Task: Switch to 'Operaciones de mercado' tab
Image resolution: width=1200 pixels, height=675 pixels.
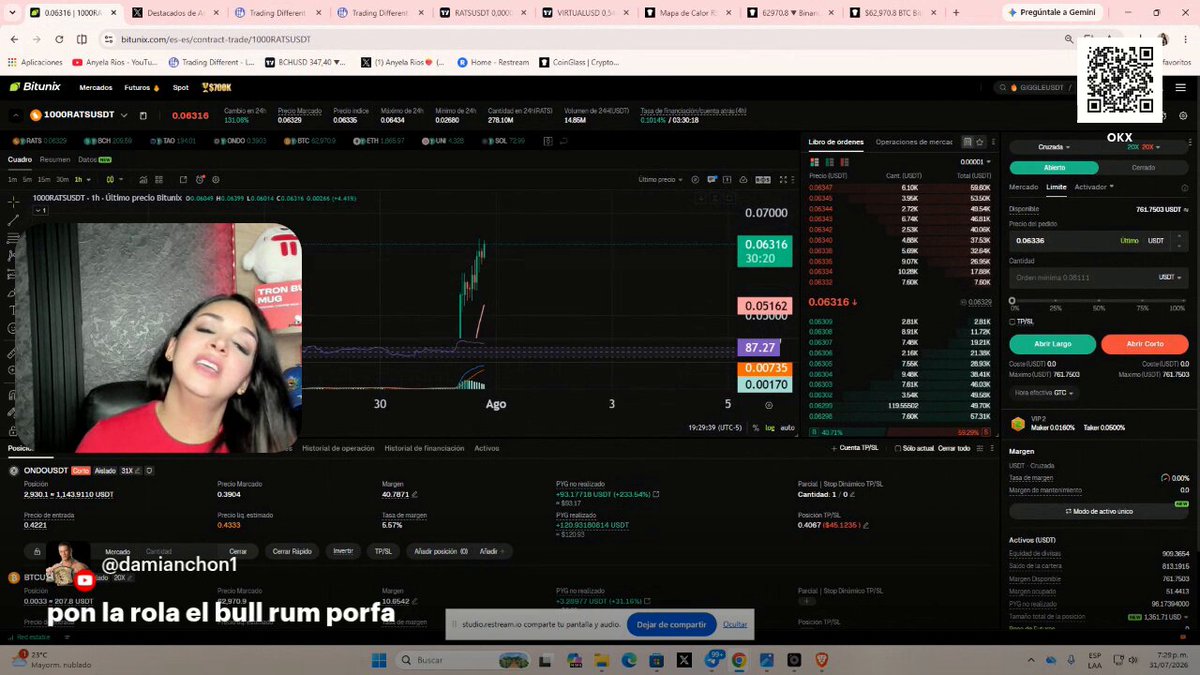Action: click(914, 142)
